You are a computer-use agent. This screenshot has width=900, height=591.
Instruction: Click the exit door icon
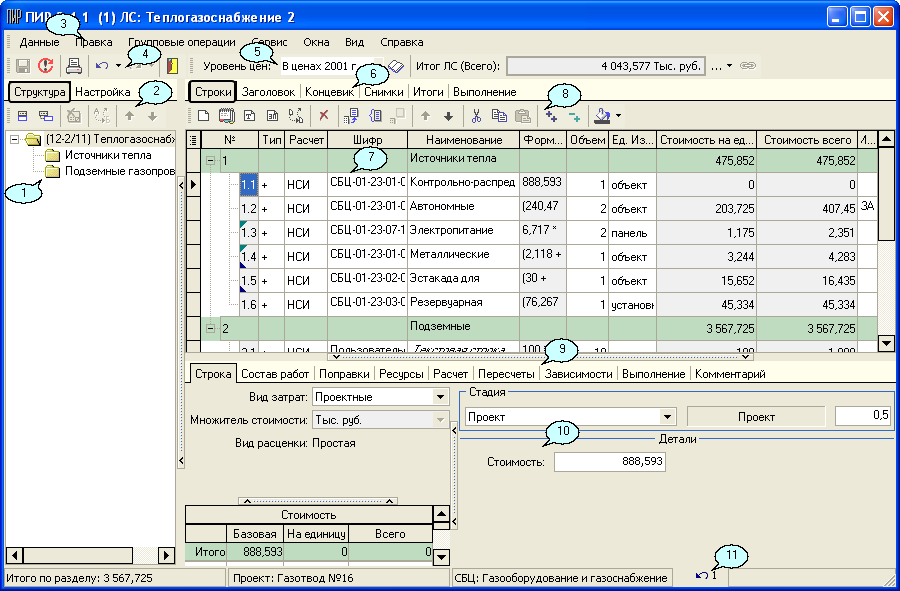(172, 66)
